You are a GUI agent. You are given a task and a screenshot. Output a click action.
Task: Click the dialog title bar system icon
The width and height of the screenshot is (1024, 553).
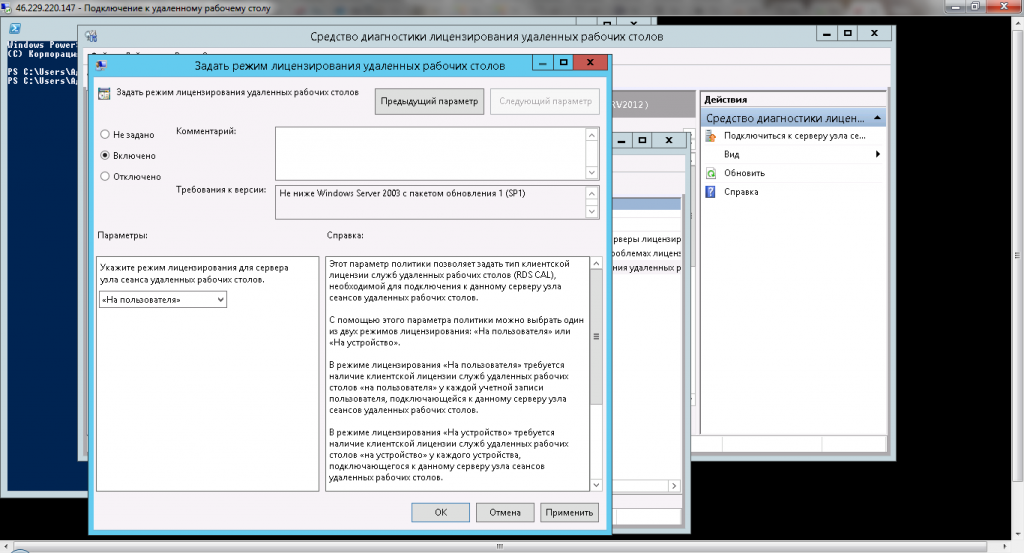tap(103, 64)
